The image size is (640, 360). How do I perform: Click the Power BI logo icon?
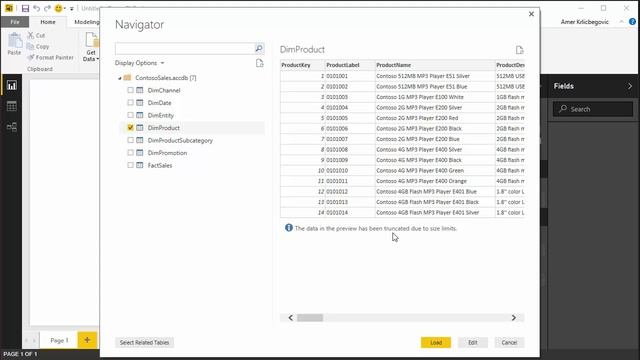tap(9, 8)
